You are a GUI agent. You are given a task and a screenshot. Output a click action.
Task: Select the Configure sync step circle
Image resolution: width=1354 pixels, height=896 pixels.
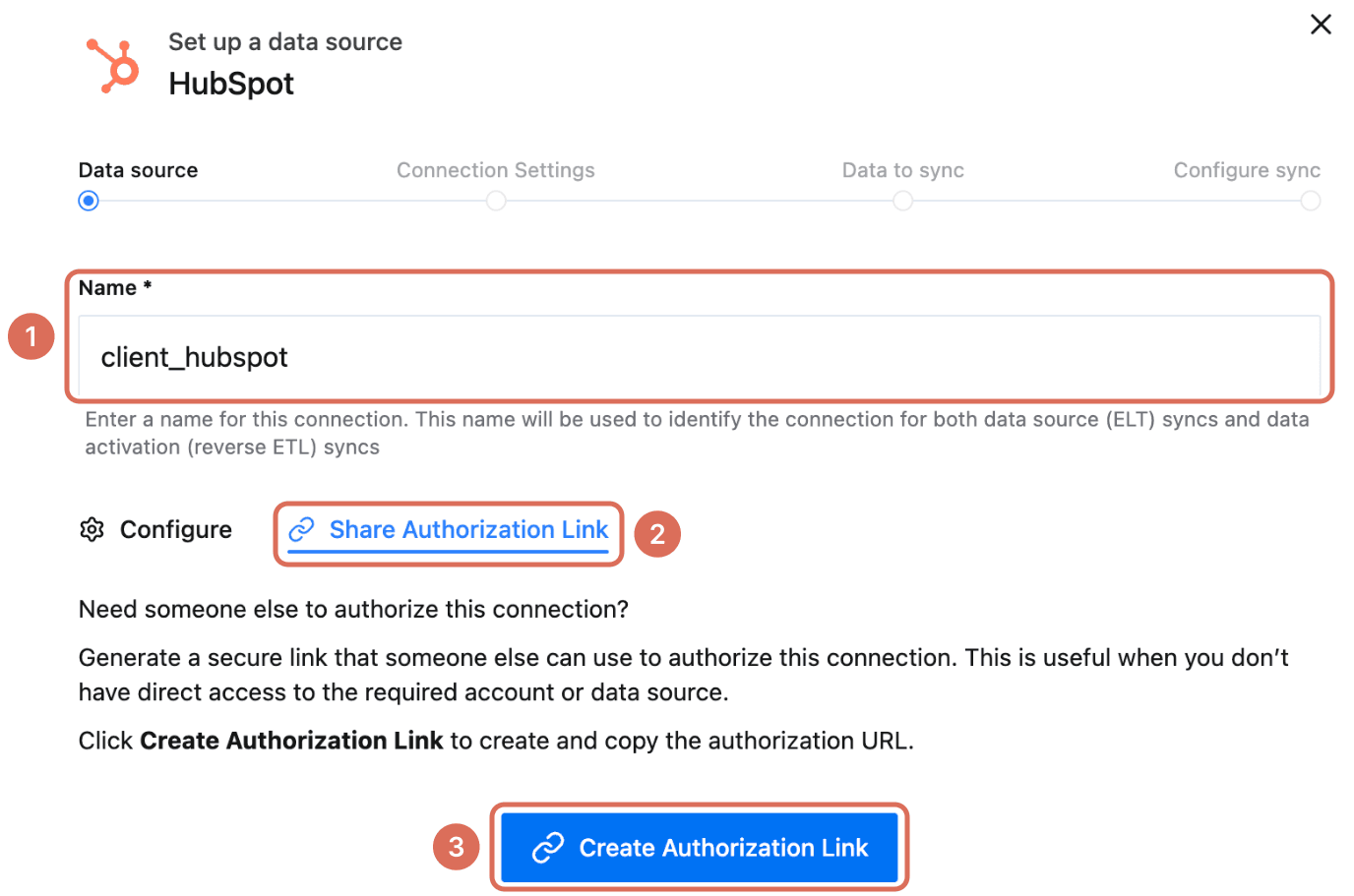[x=1310, y=201]
